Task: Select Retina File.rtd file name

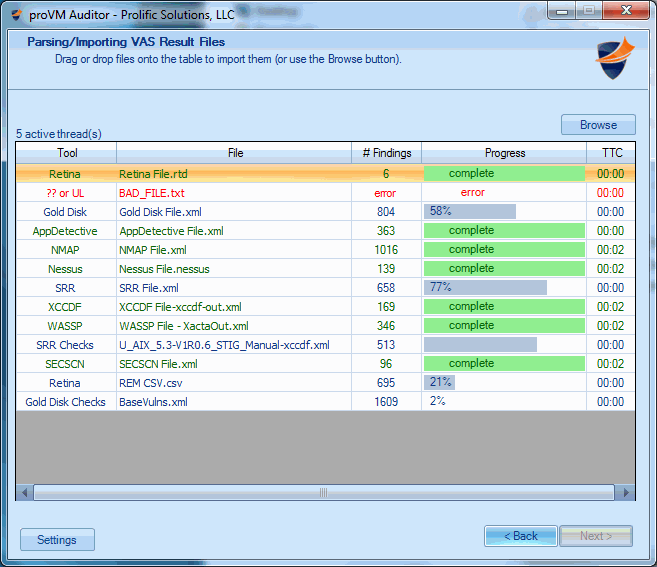Action: click(153, 174)
